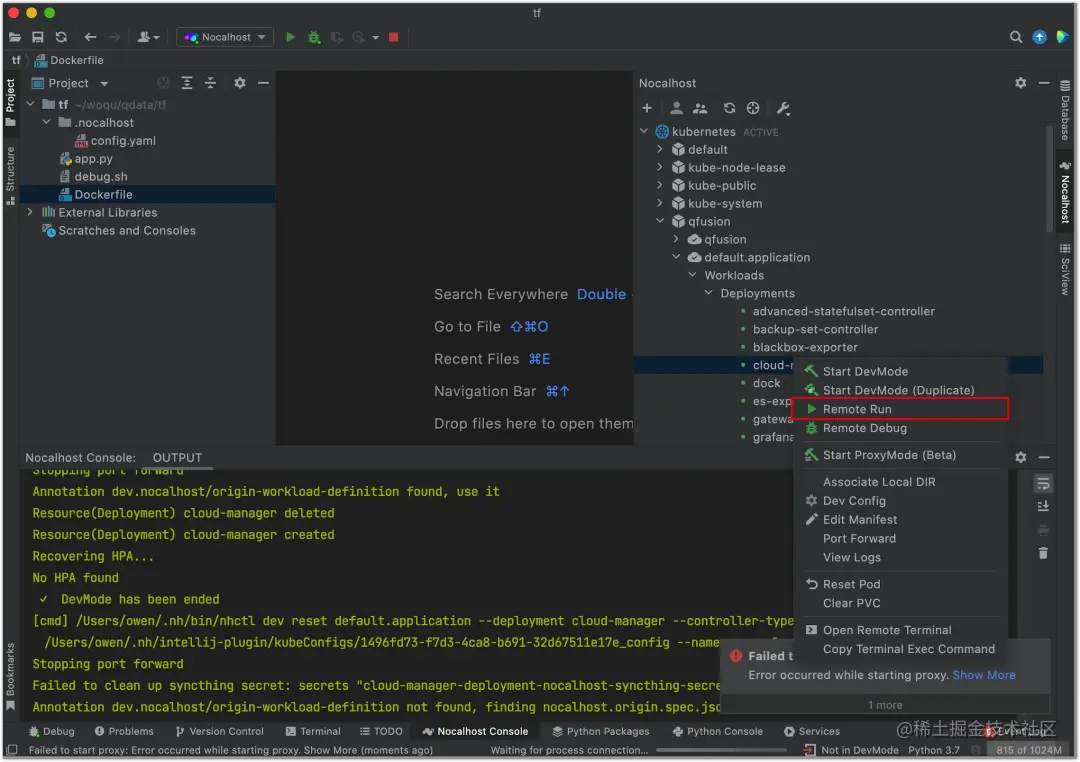
Task: Open the Services tool window
Action: [x=812, y=731]
